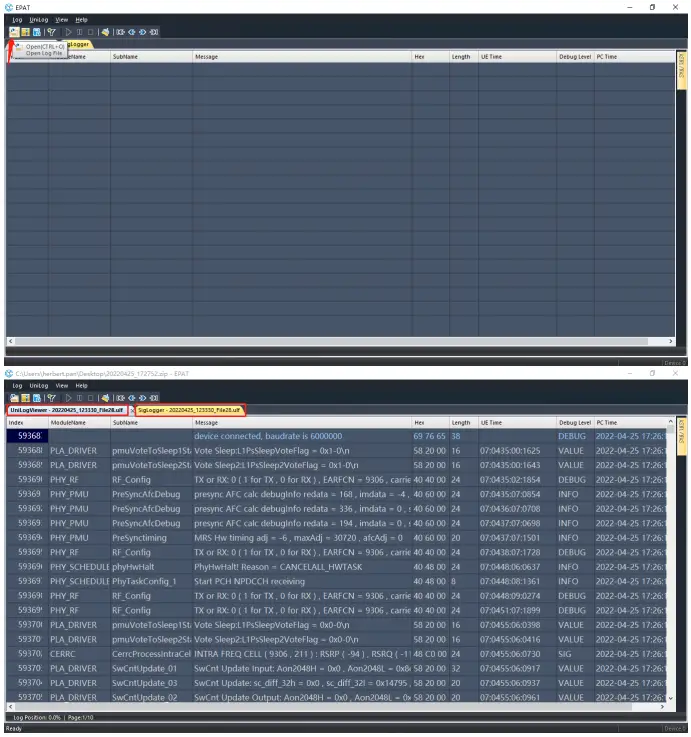
Task: Click SubName column header in top window
Action: (x=151, y=57)
